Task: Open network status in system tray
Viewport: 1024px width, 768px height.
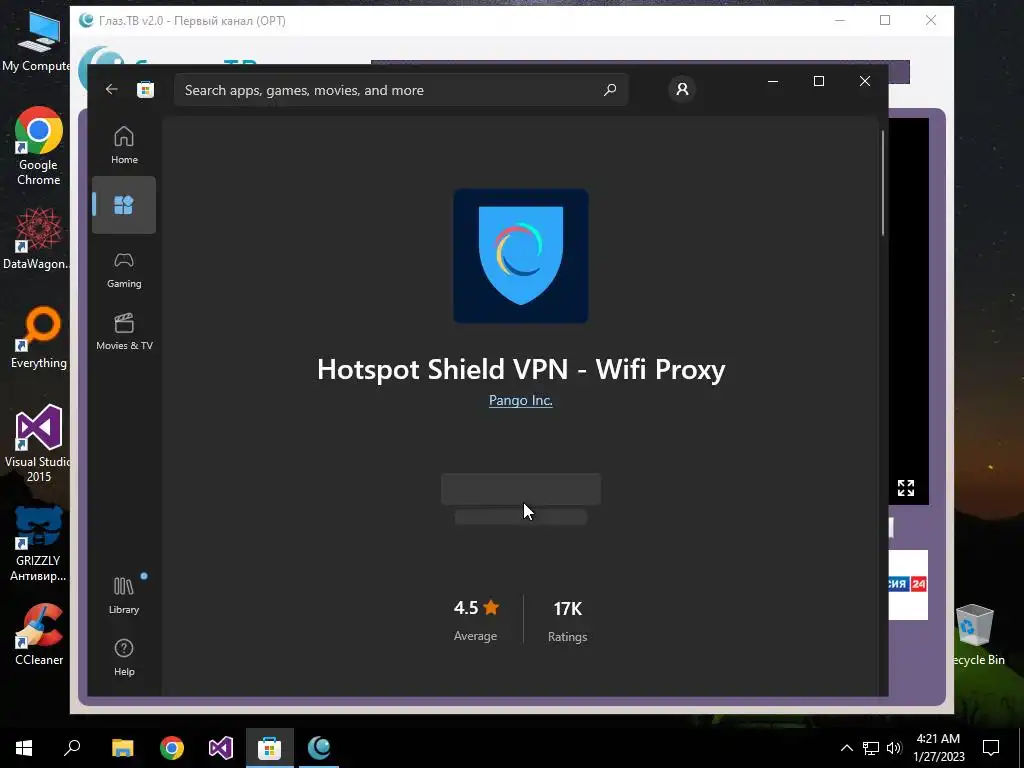Action: (x=871, y=748)
